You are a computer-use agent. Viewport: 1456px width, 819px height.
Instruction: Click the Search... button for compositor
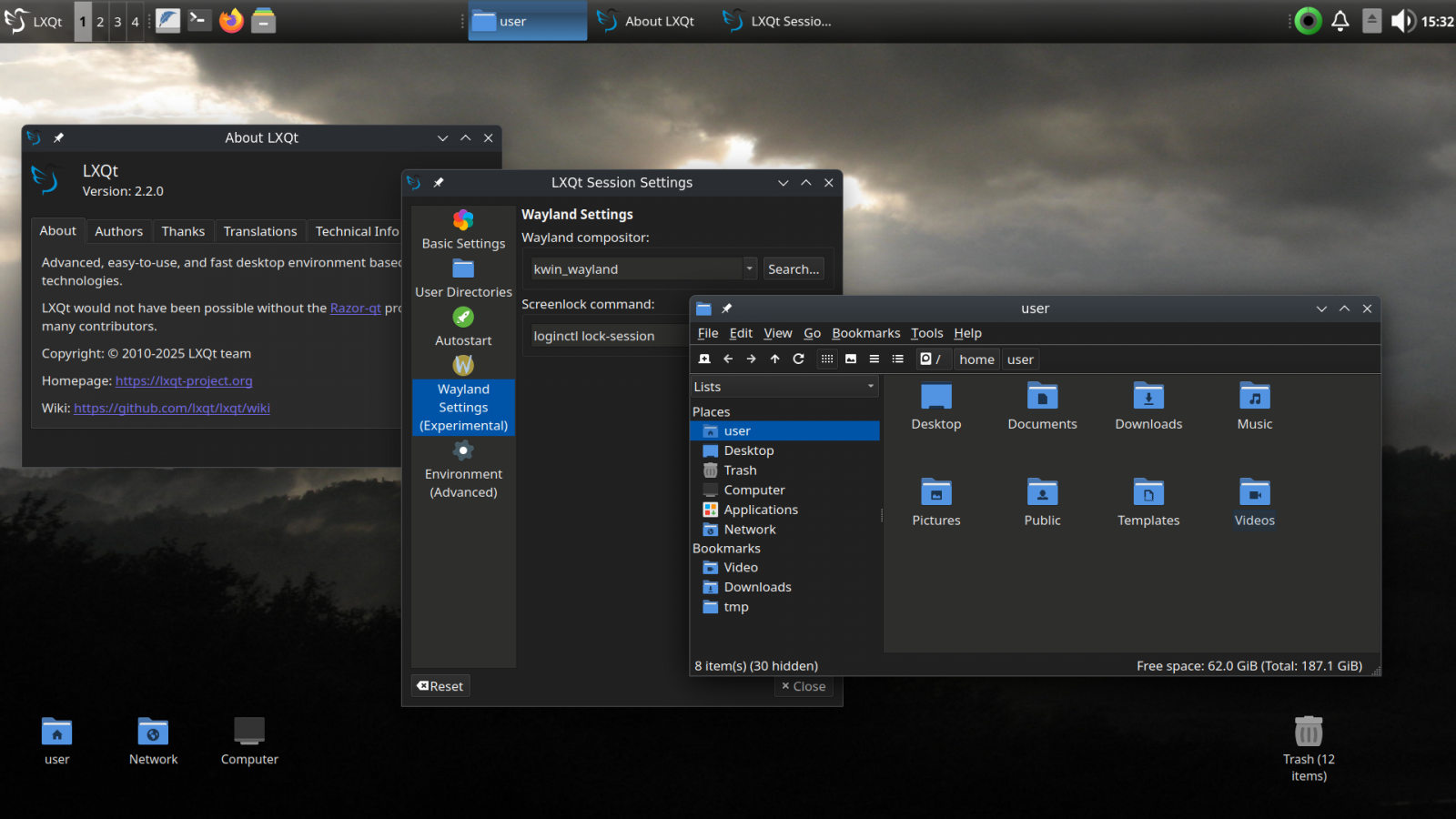(x=793, y=268)
